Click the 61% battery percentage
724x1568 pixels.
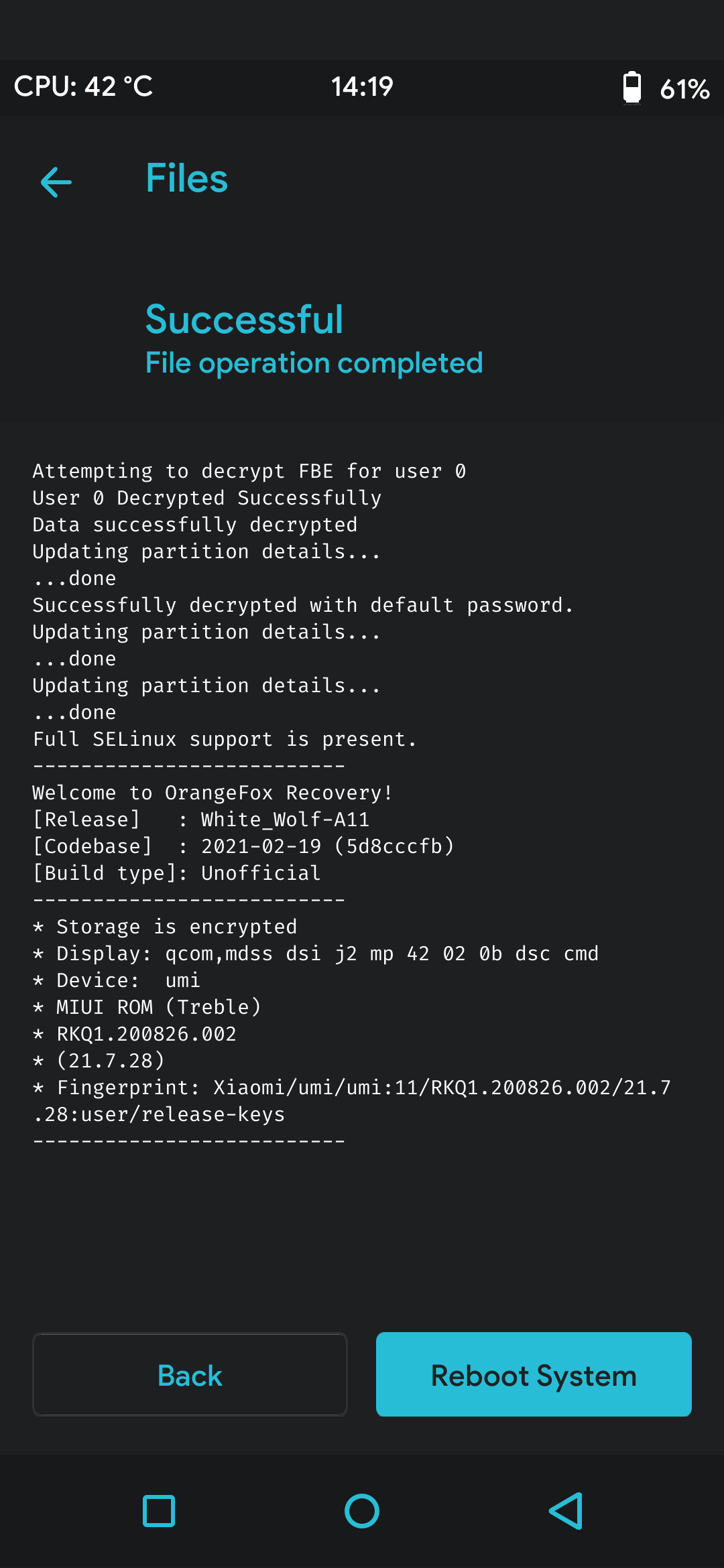pos(684,88)
